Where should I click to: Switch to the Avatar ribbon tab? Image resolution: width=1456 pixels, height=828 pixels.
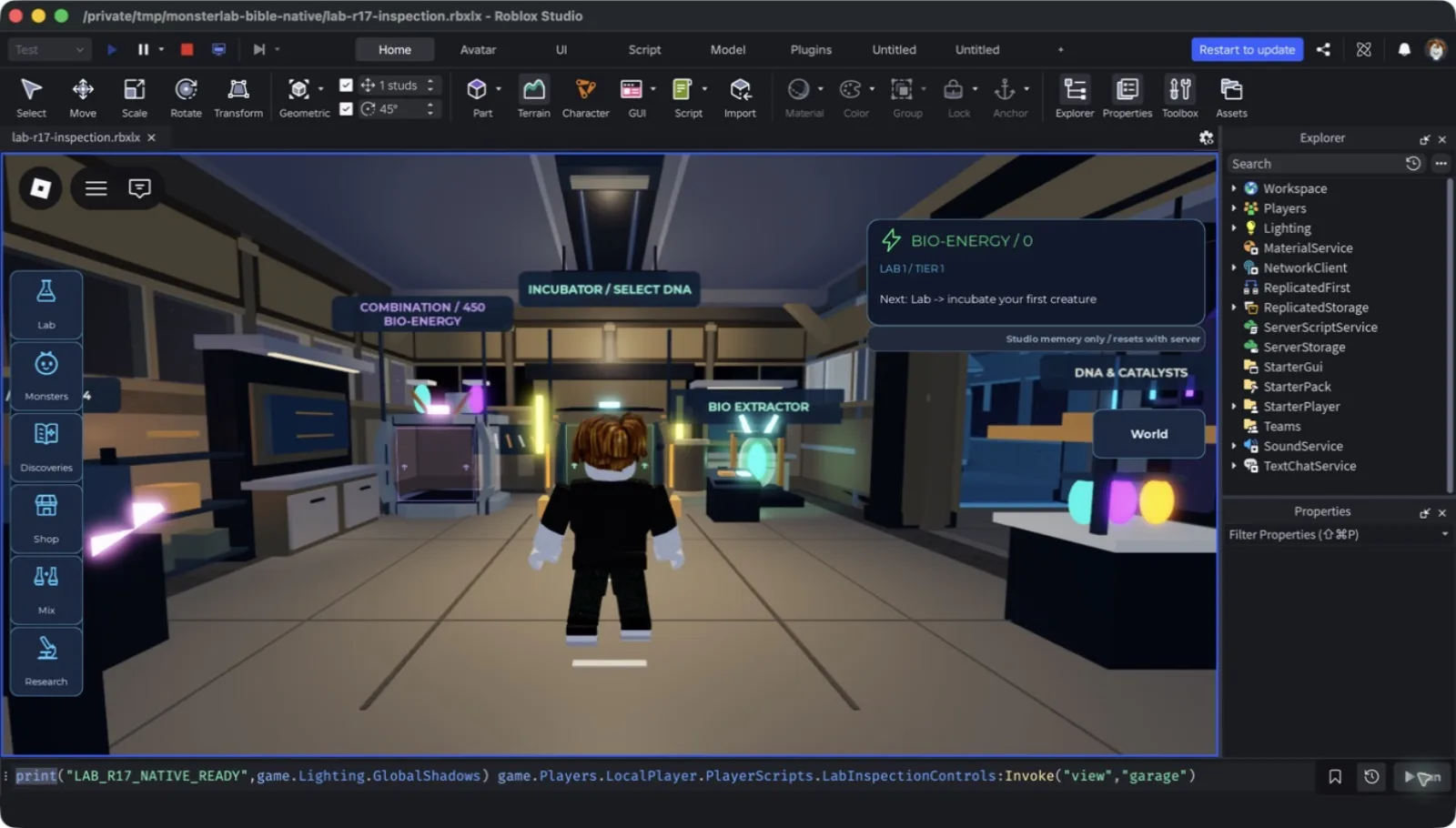(478, 49)
